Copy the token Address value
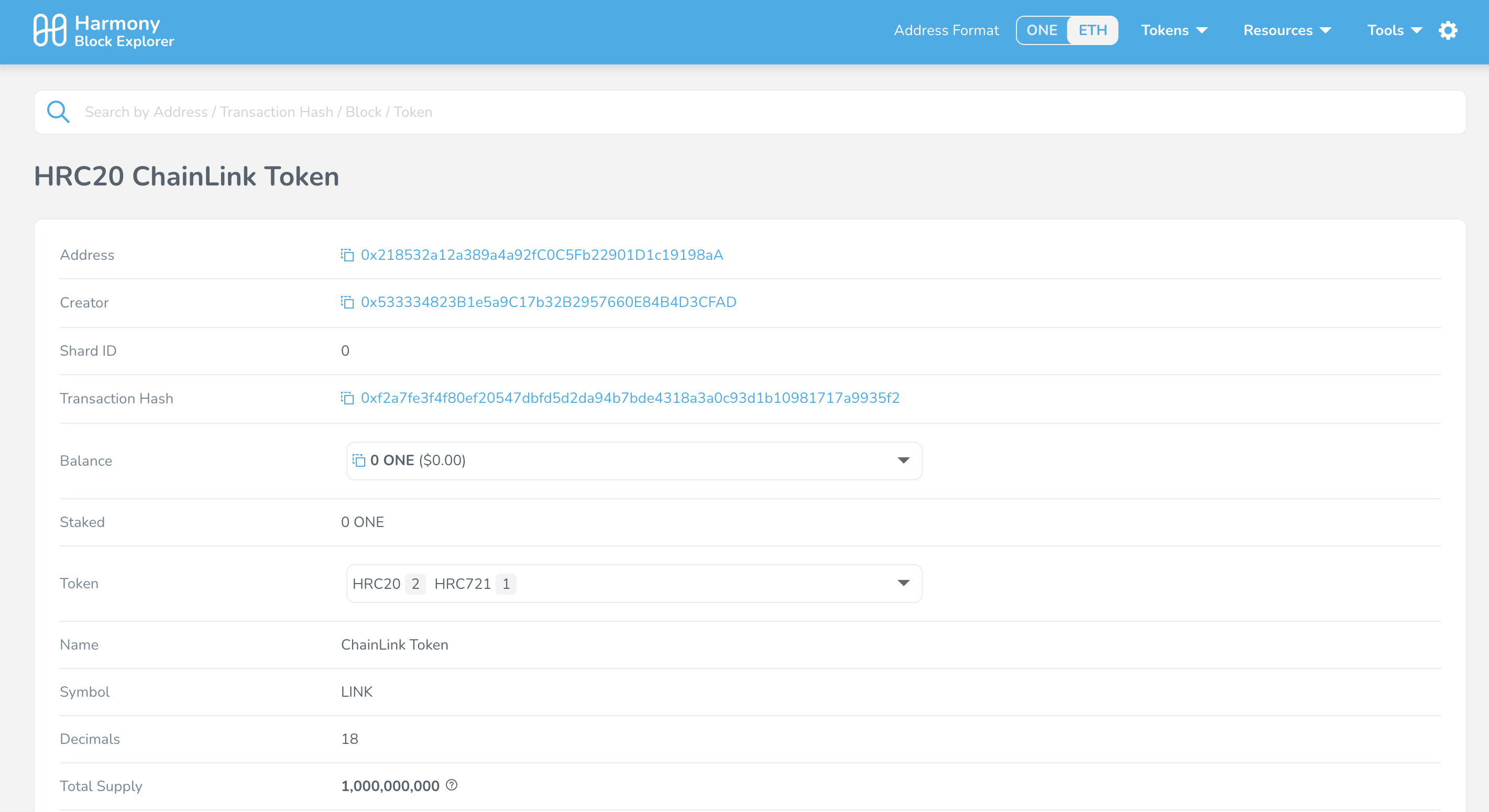 click(x=347, y=255)
